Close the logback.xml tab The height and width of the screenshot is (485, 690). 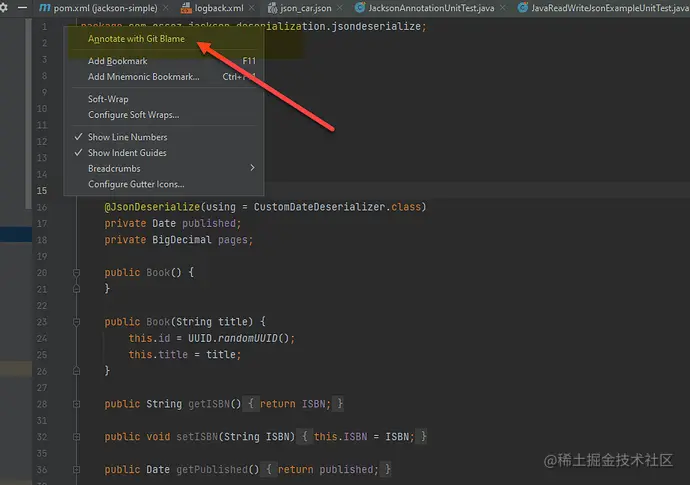(252, 8)
